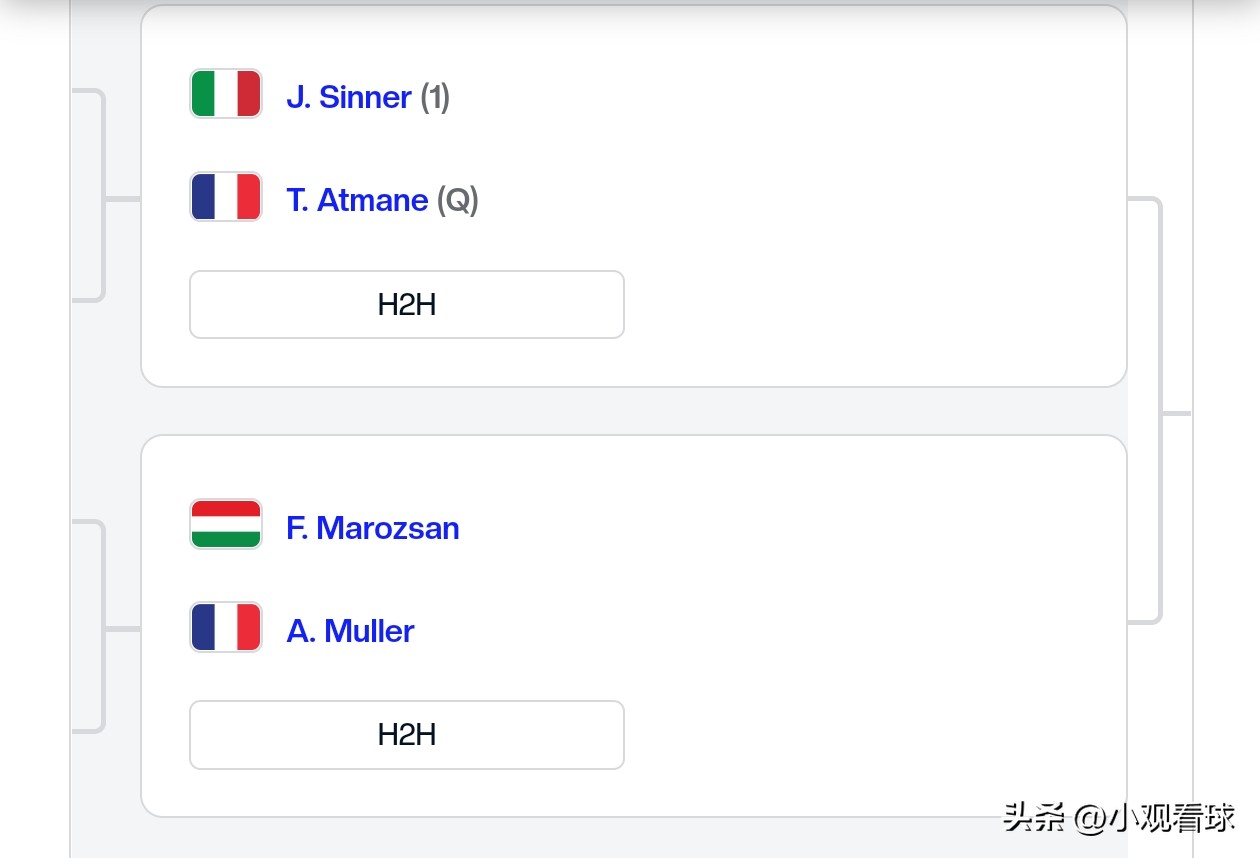This screenshot has width=1260, height=858.
Task: Click the qualifier (Q) tag
Action: (x=458, y=200)
